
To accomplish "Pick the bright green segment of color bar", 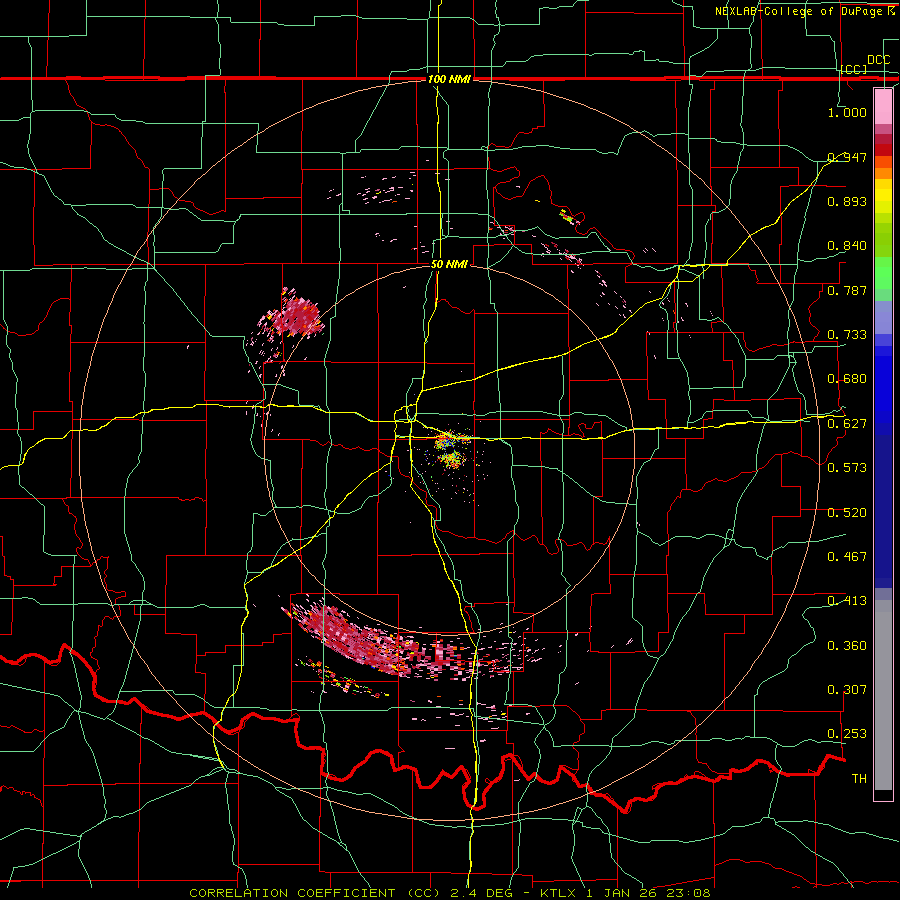I will pyautogui.click(x=883, y=273).
